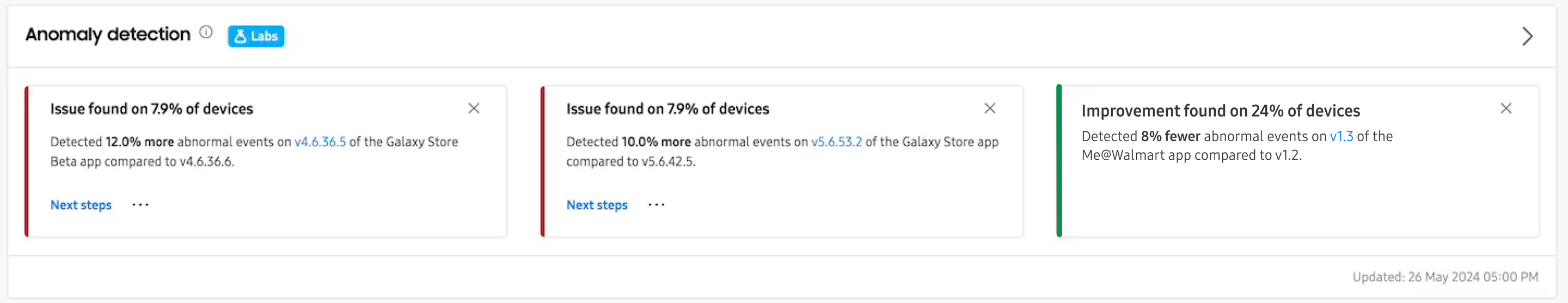Click the Updated 26 May 2024 timestamp
The image size is (1568, 303).
click(x=1445, y=277)
